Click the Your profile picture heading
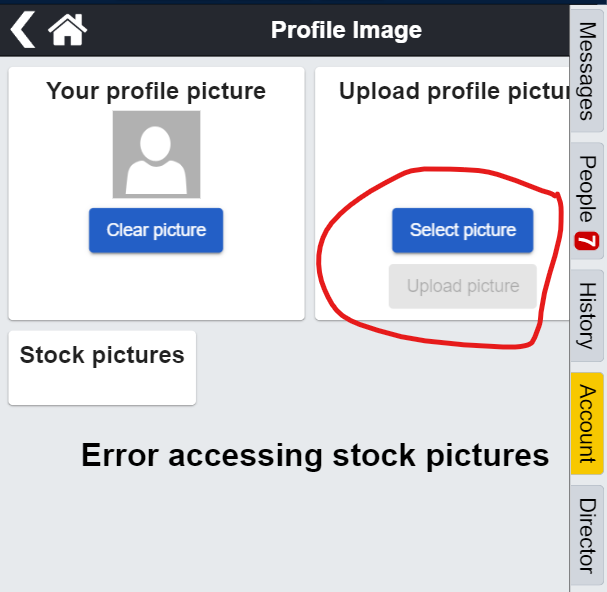 [x=156, y=92]
